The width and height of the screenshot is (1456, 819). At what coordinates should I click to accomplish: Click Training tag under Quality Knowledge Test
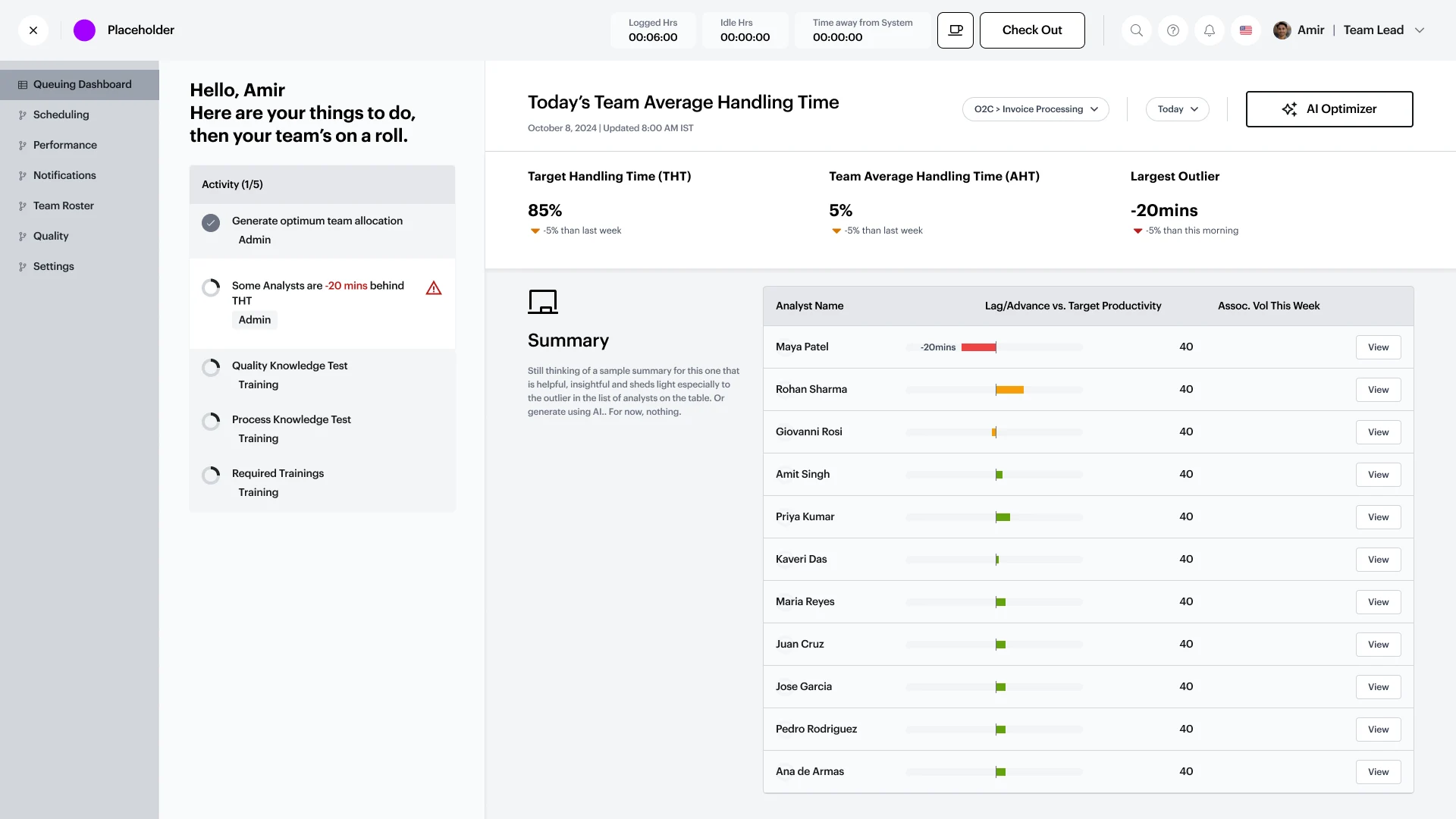point(259,385)
